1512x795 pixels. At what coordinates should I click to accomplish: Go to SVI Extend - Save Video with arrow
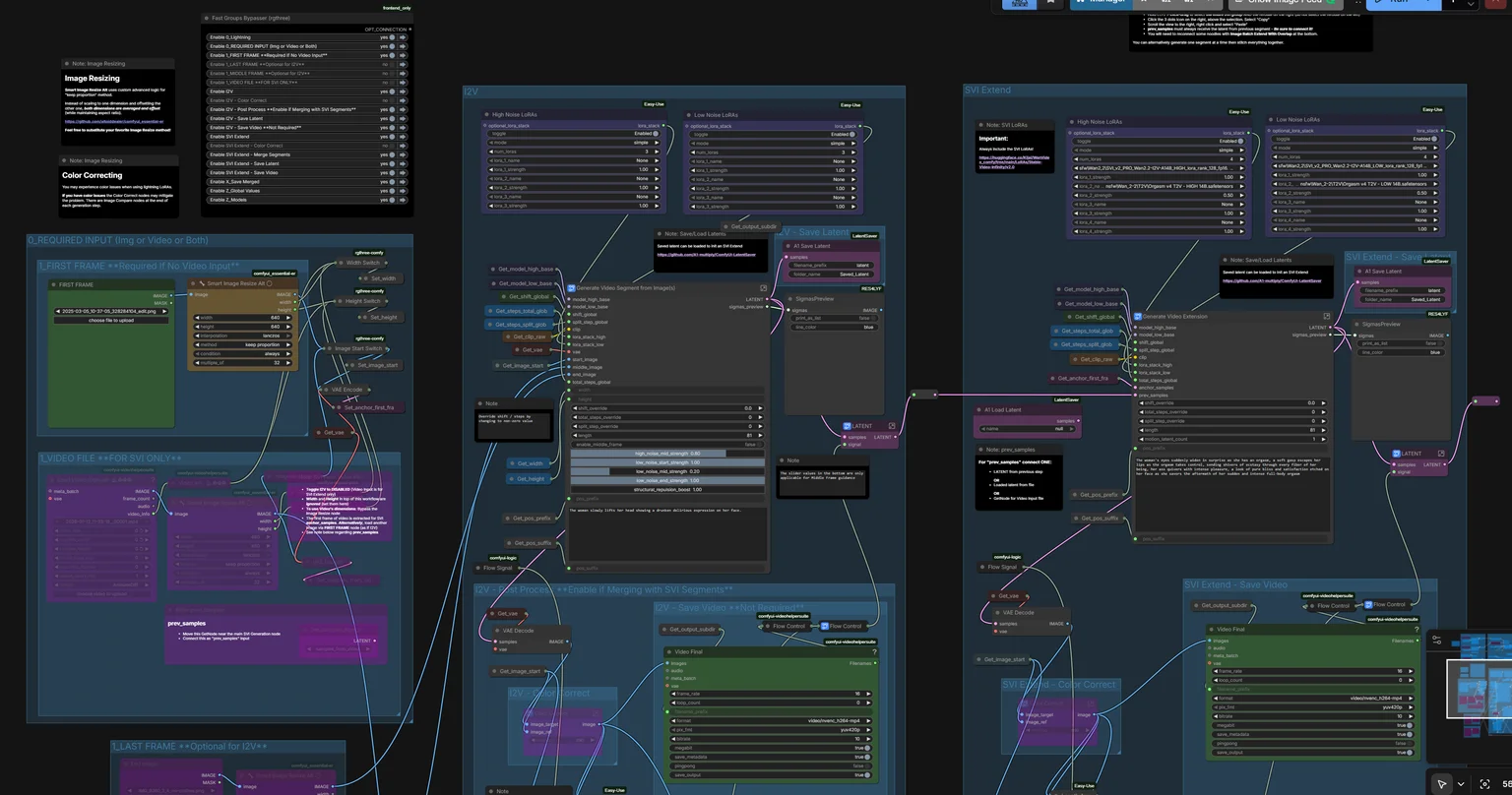pos(403,173)
